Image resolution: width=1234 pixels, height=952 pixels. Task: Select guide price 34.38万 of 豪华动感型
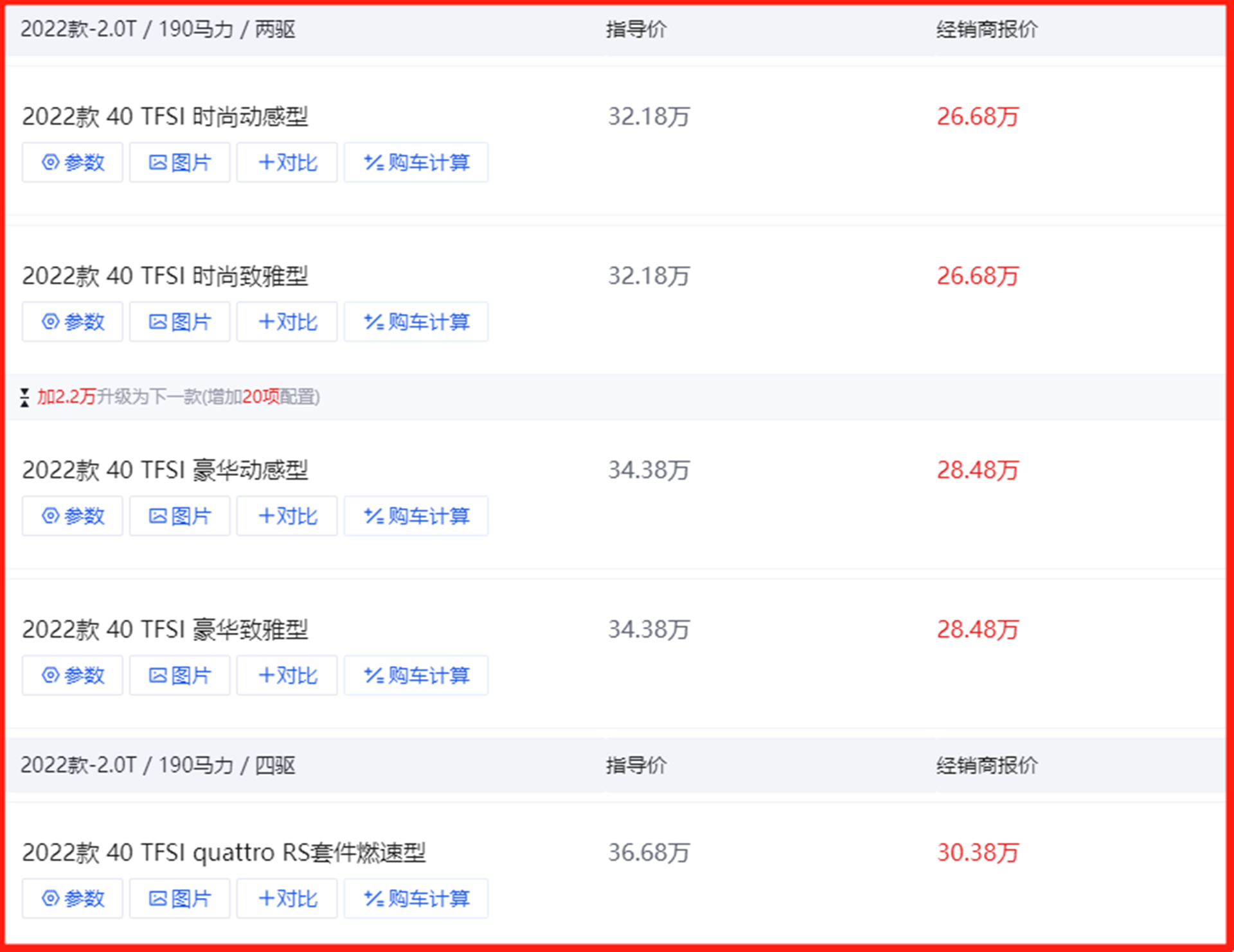[649, 470]
